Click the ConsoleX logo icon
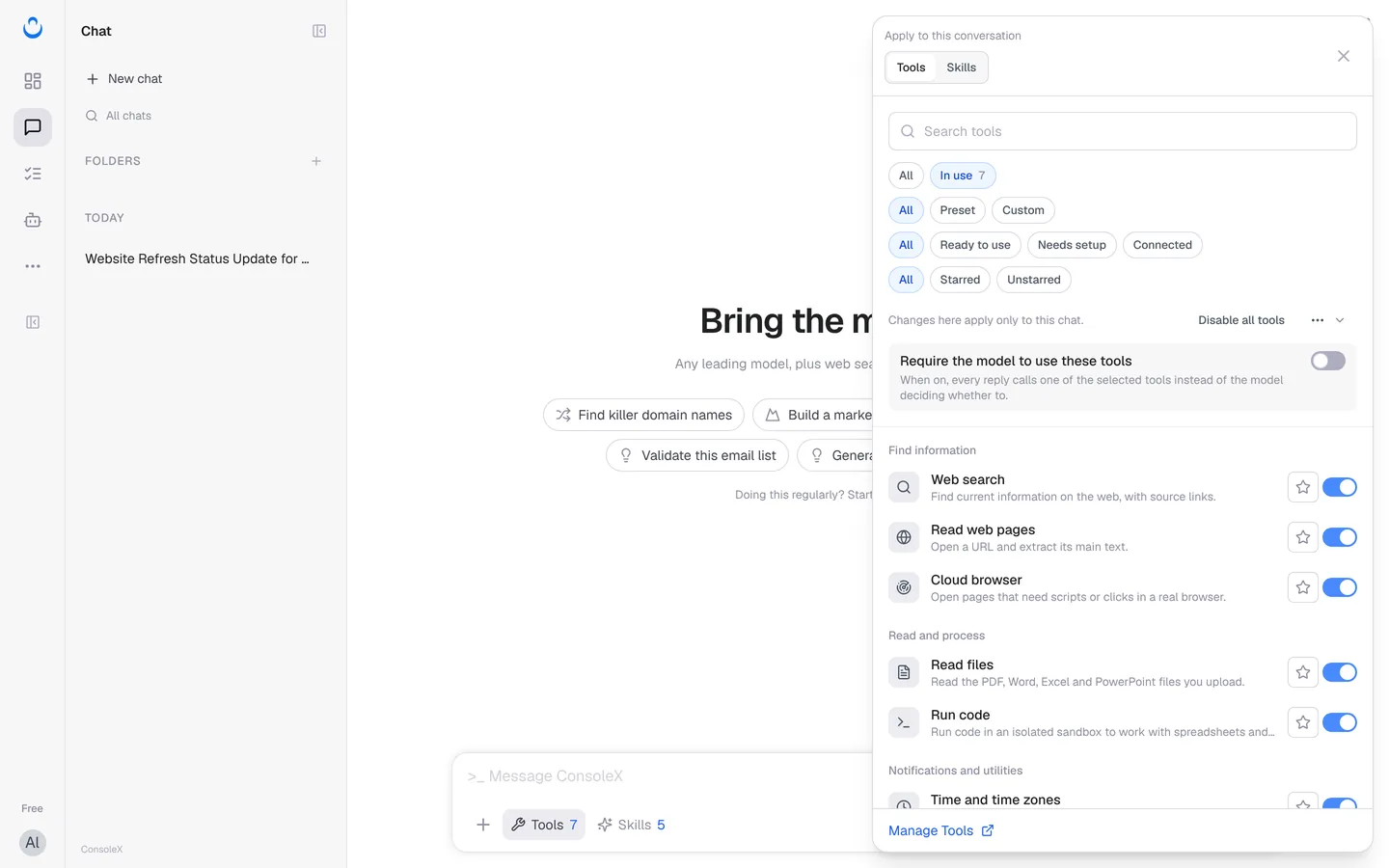The image size is (1389, 868). point(33,28)
